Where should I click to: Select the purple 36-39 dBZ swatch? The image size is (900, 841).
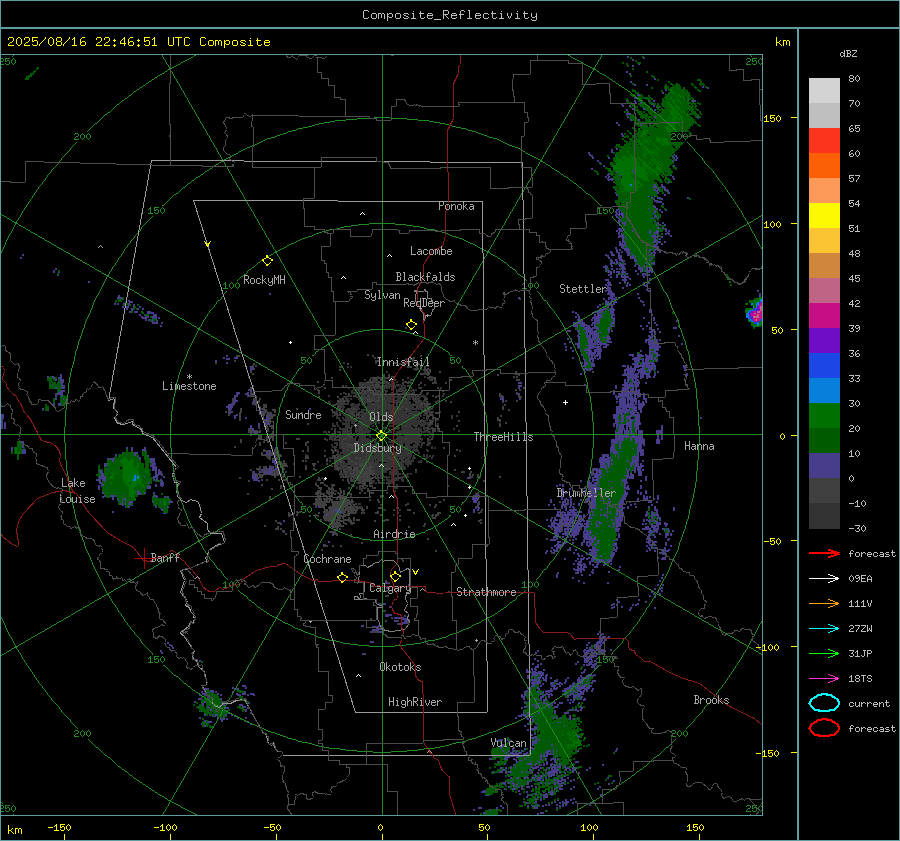click(x=824, y=341)
